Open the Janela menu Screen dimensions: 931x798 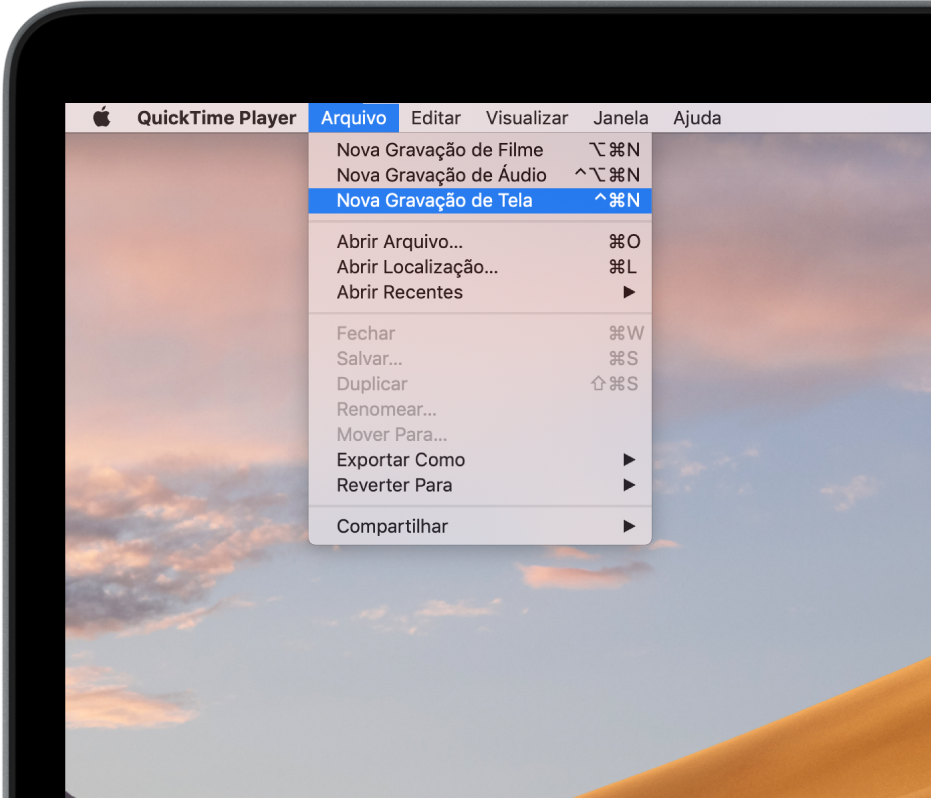tap(620, 118)
